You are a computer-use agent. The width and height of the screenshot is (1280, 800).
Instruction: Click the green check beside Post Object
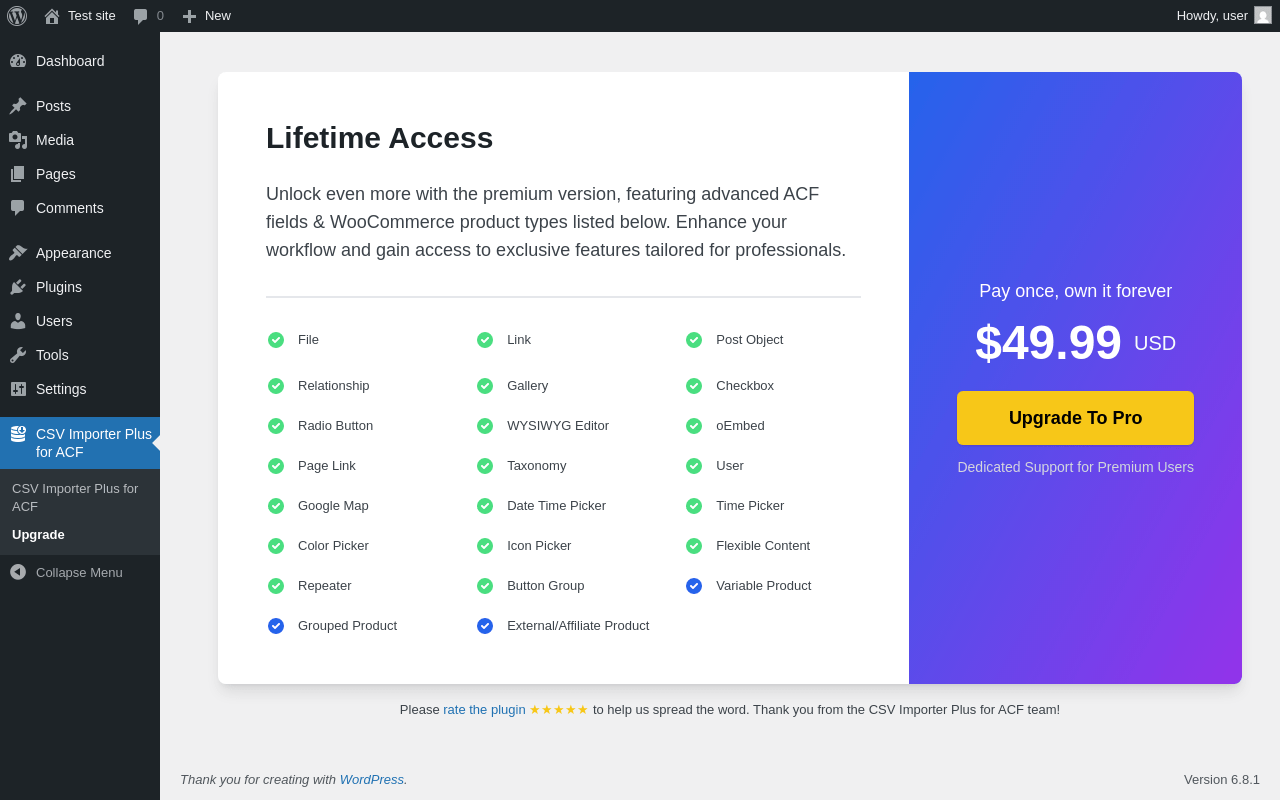pyautogui.click(x=694, y=340)
